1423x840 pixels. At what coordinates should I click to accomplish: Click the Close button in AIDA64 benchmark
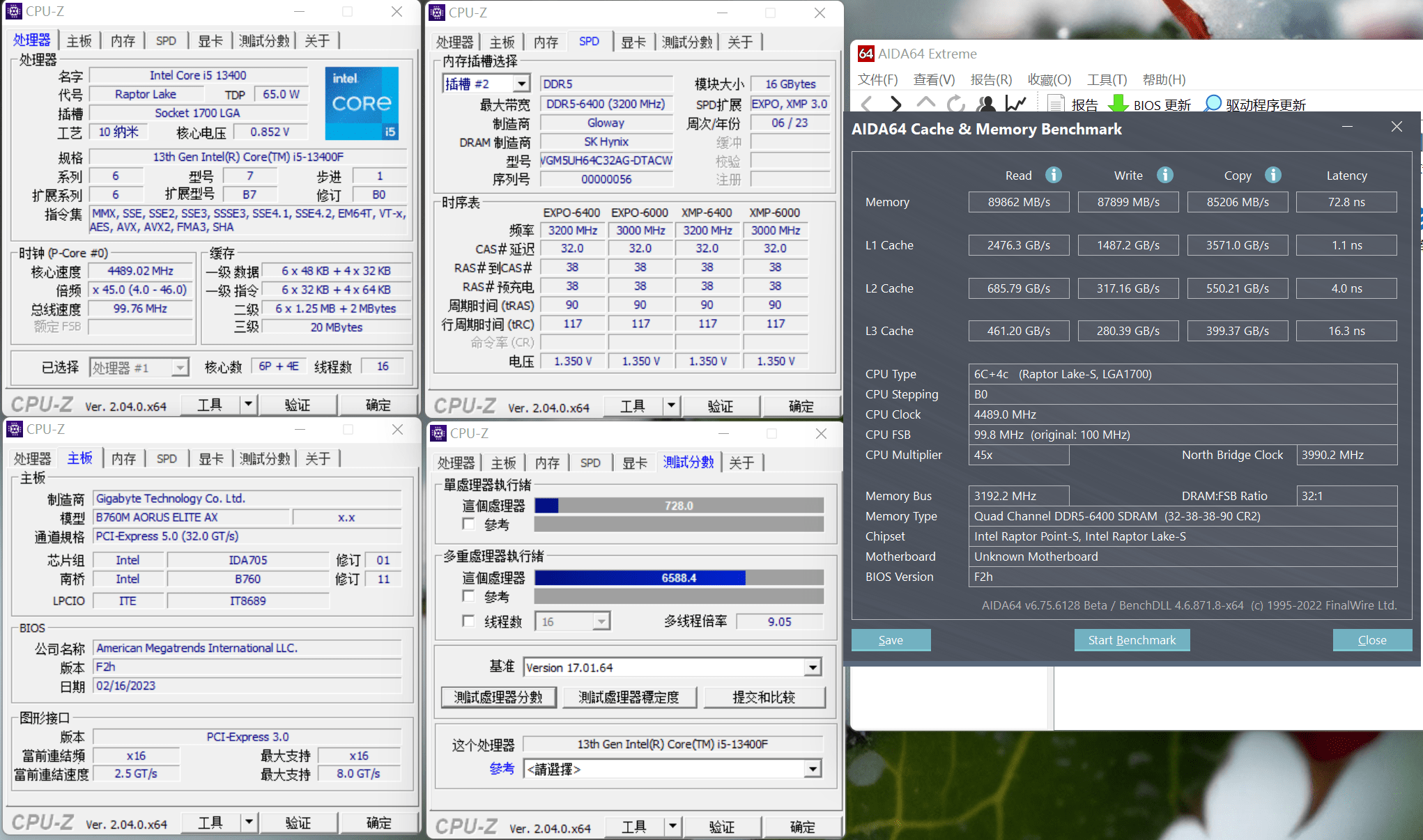click(x=1372, y=639)
